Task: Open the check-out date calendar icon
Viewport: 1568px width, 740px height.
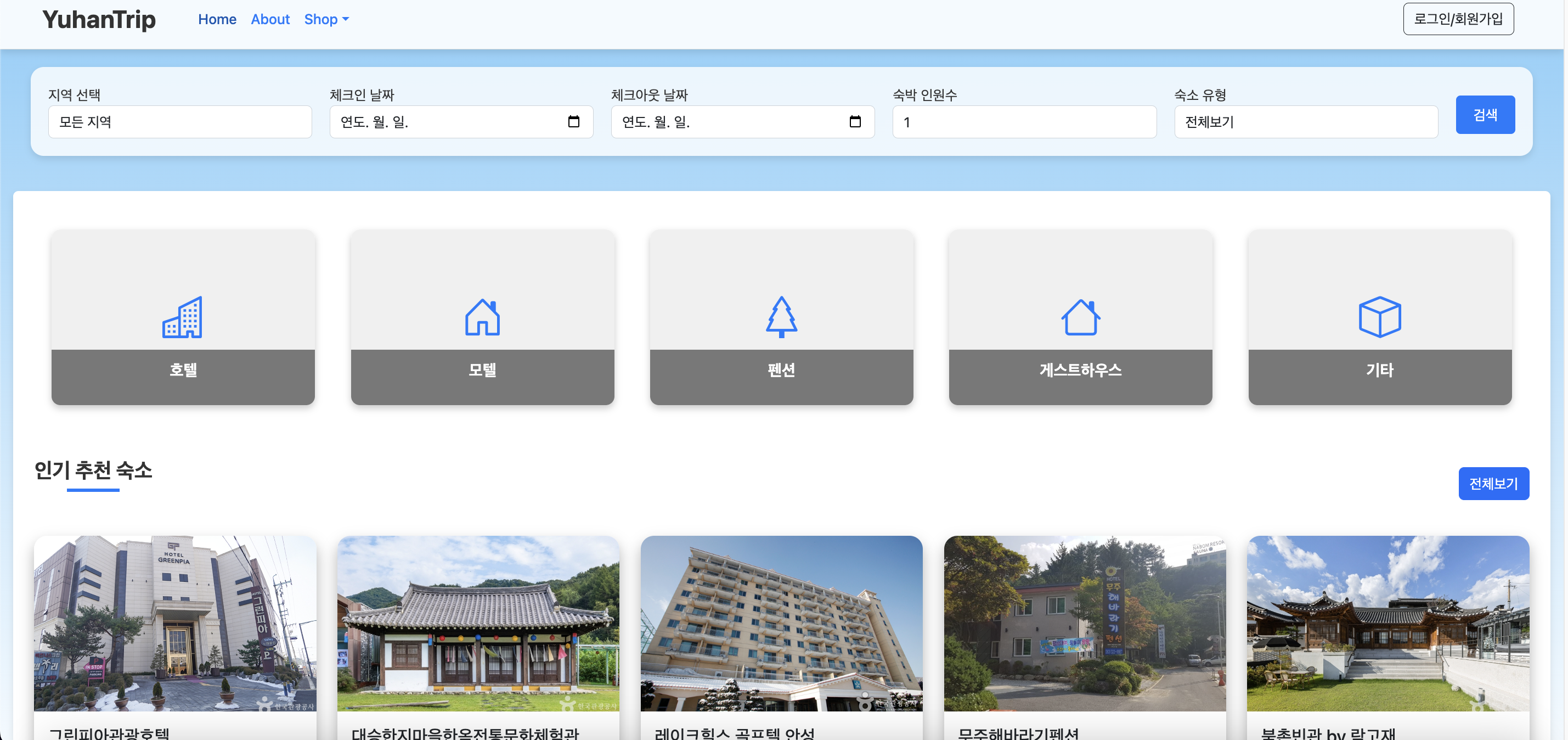Action: (x=855, y=122)
